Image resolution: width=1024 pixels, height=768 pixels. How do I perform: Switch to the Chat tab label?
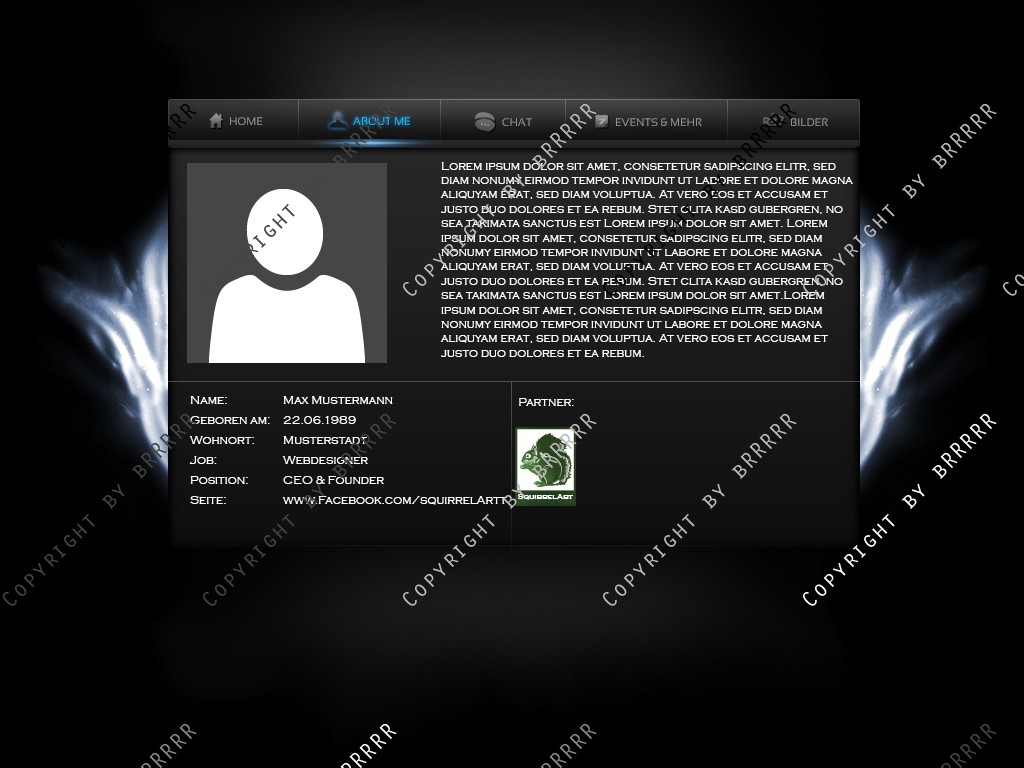[517, 122]
